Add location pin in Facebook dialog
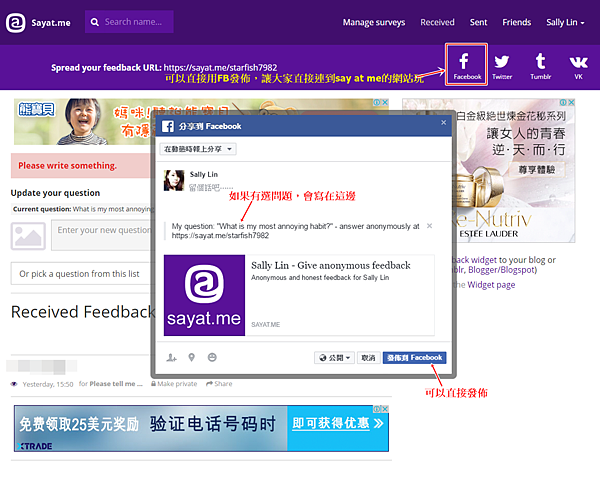This screenshot has height=481, width=600. click(x=192, y=357)
